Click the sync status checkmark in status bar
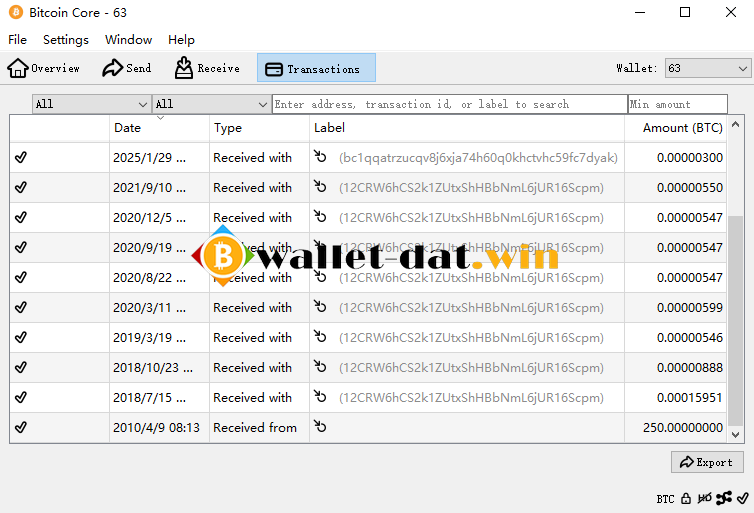754x513 pixels. click(742, 499)
